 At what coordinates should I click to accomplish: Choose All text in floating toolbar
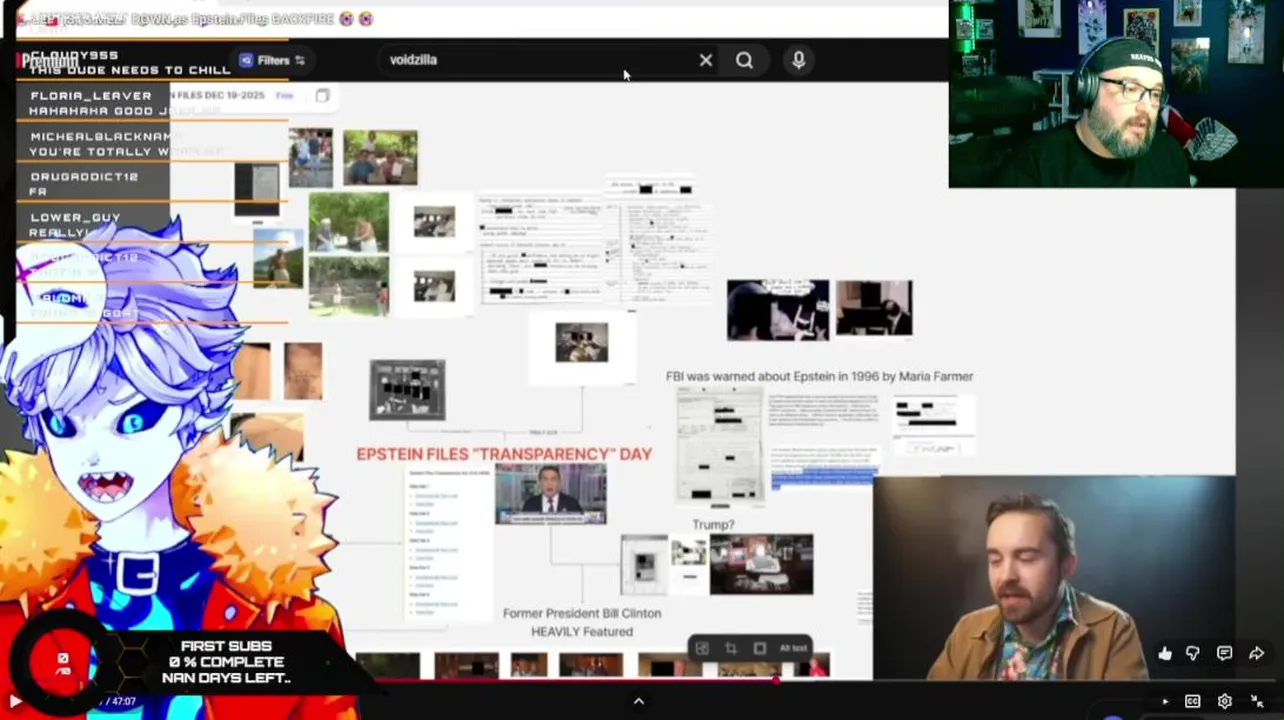pyautogui.click(x=794, y=648)
